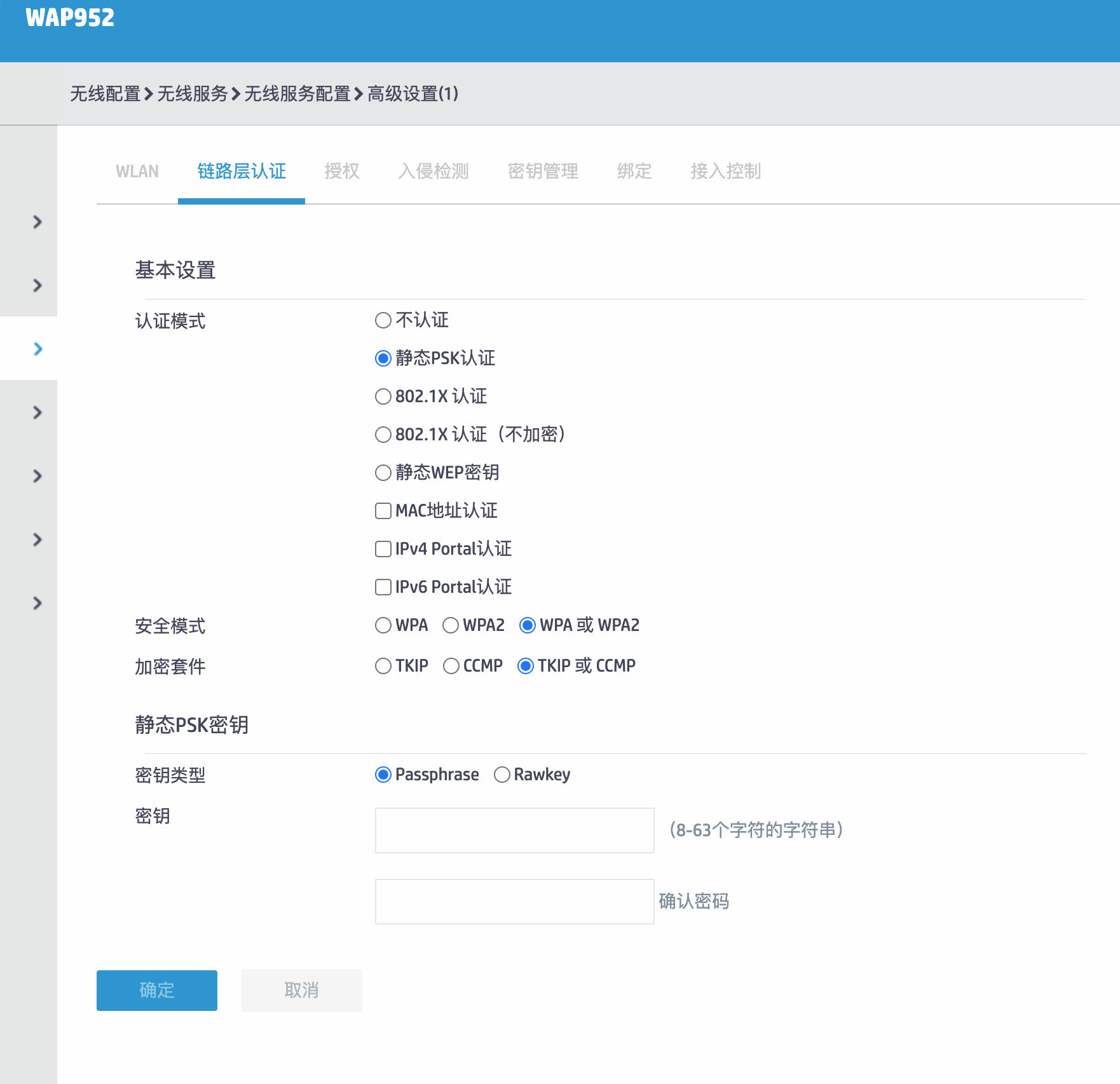This screenshot has width=1120, height=1084.
Task: Set security mode to WPA only
Action: 383,625
